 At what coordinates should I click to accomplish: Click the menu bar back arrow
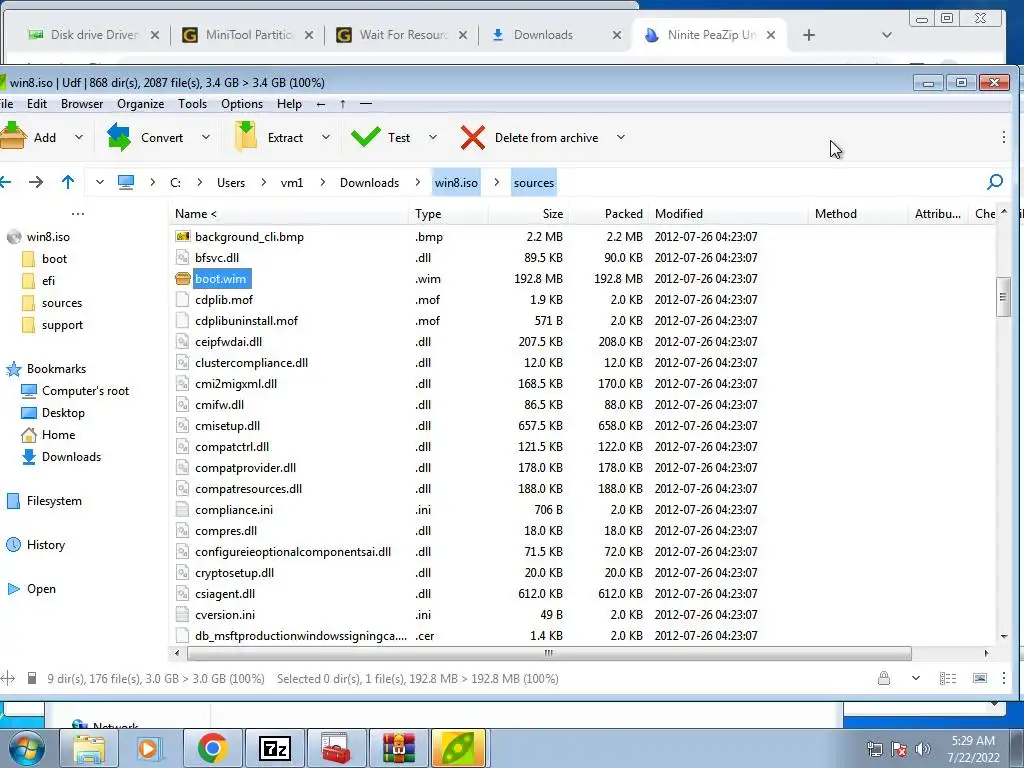pos(321,104)
